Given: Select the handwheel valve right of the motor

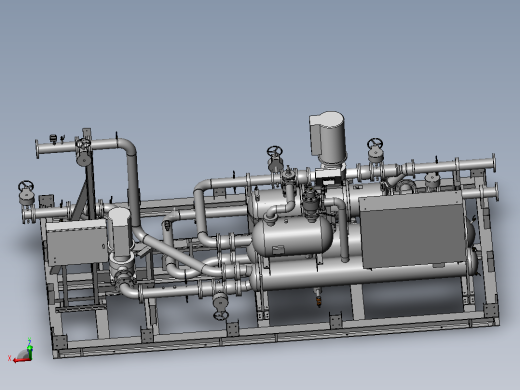Looking at the screenshot, I should tap(375, 151).
